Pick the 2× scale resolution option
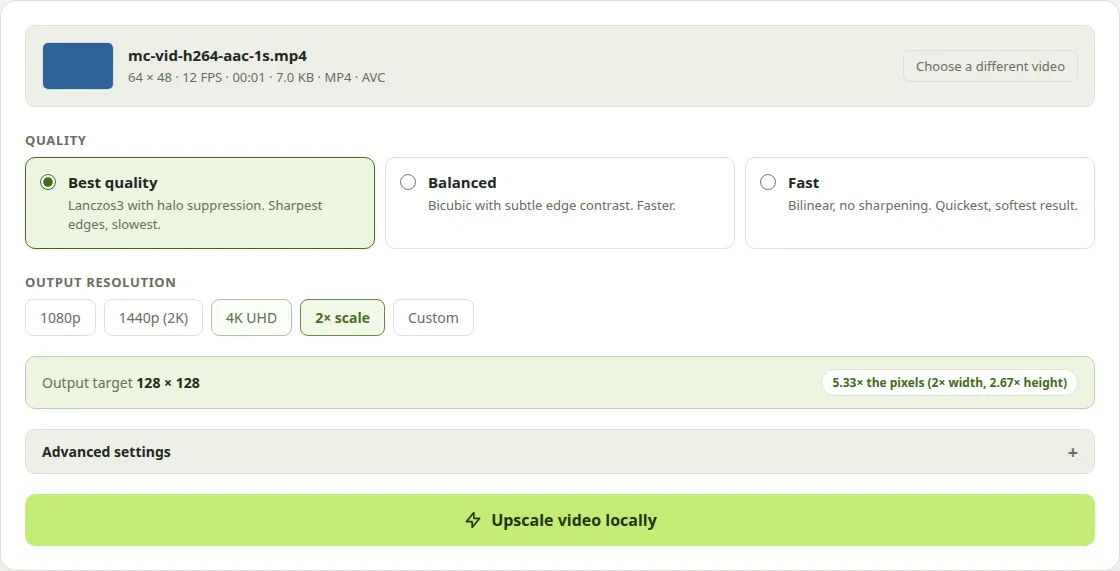Screen dimensions: 1120x571 (x=342, y=317)
